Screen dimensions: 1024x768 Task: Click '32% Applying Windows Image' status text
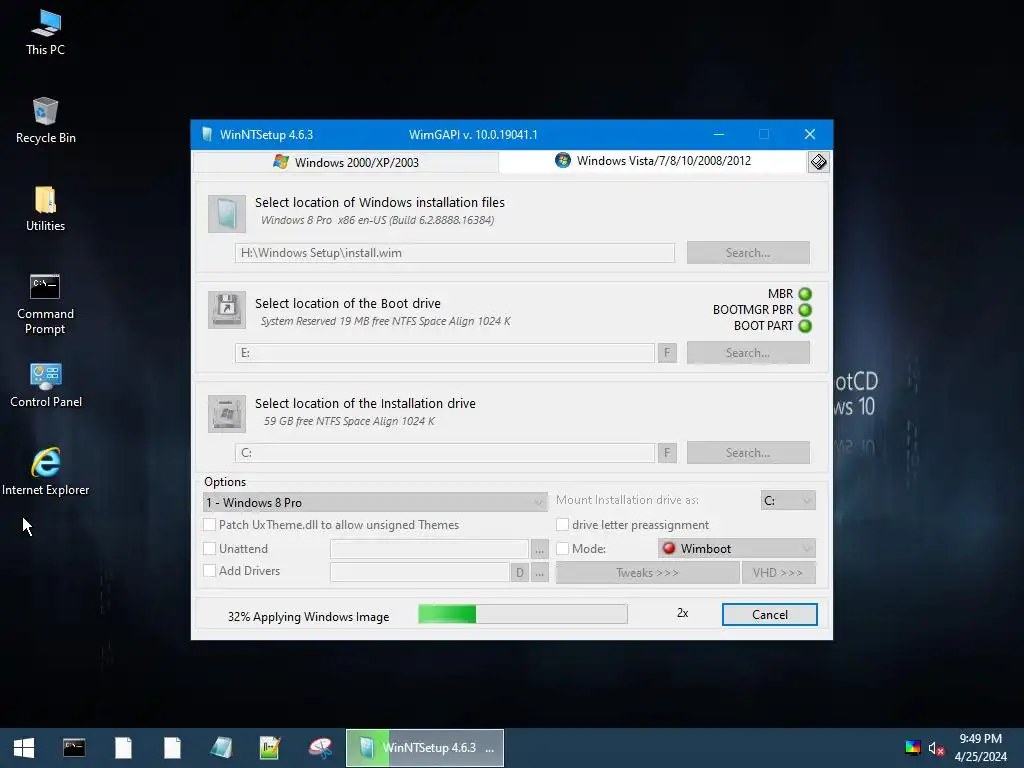[x=308, y=616]
